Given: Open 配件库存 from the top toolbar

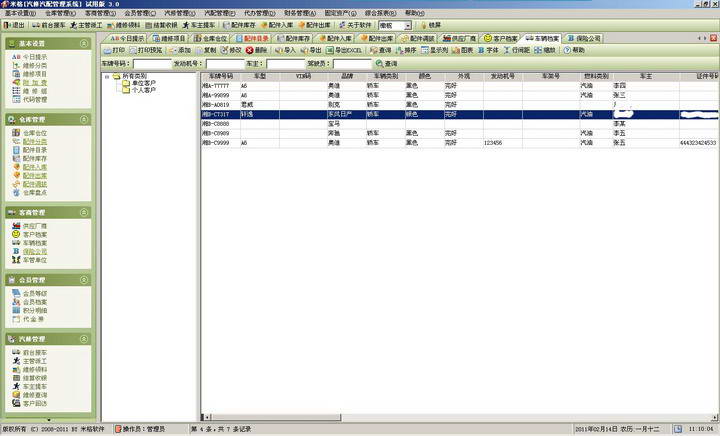Looking at the screenshot, I should click(239, 25).
